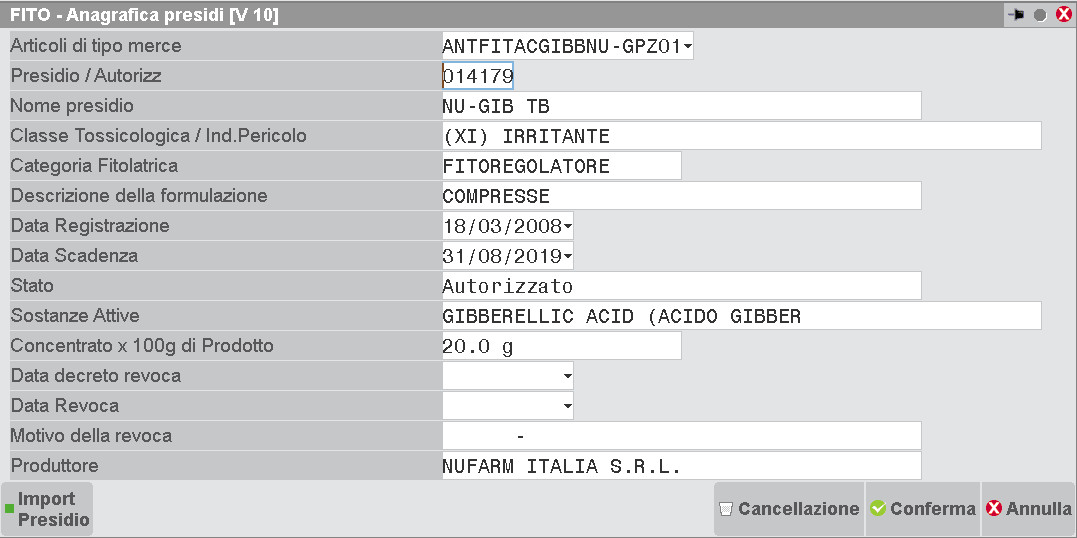Edit the Descrizione della formulazione field
The height and width of the screenshot is (538, 1077).
tap(680, 196)
